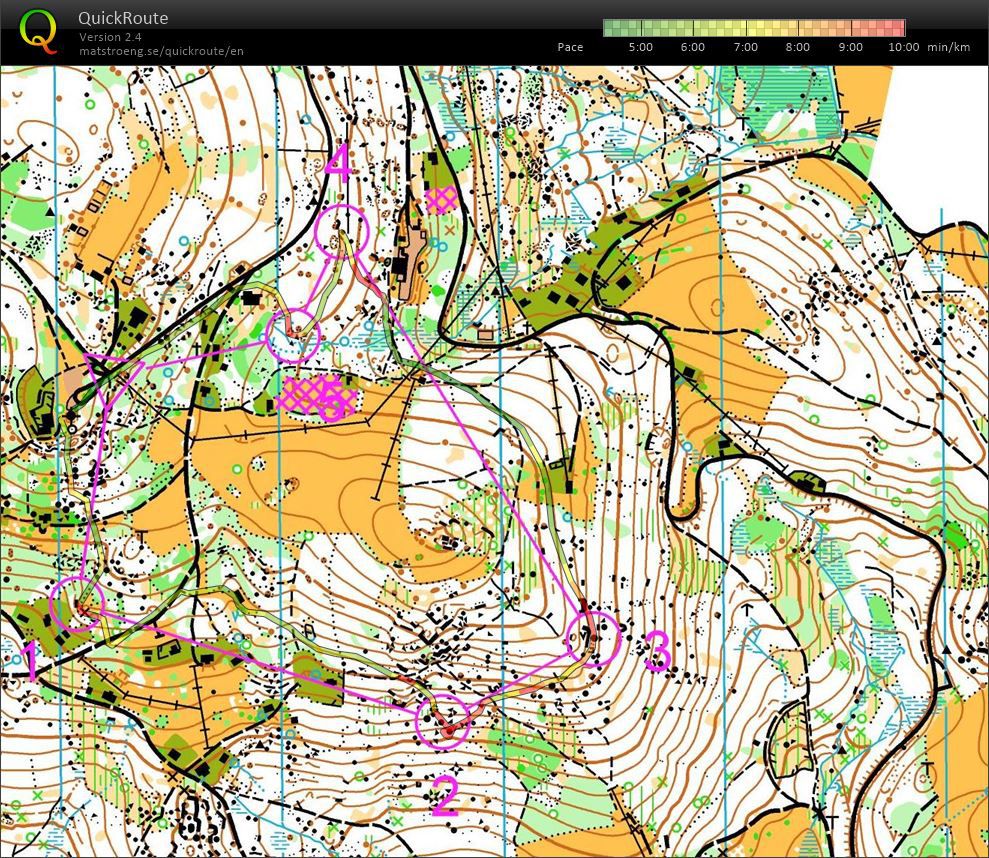Click the 7:00 pace scale value

(x=746, y=47)
